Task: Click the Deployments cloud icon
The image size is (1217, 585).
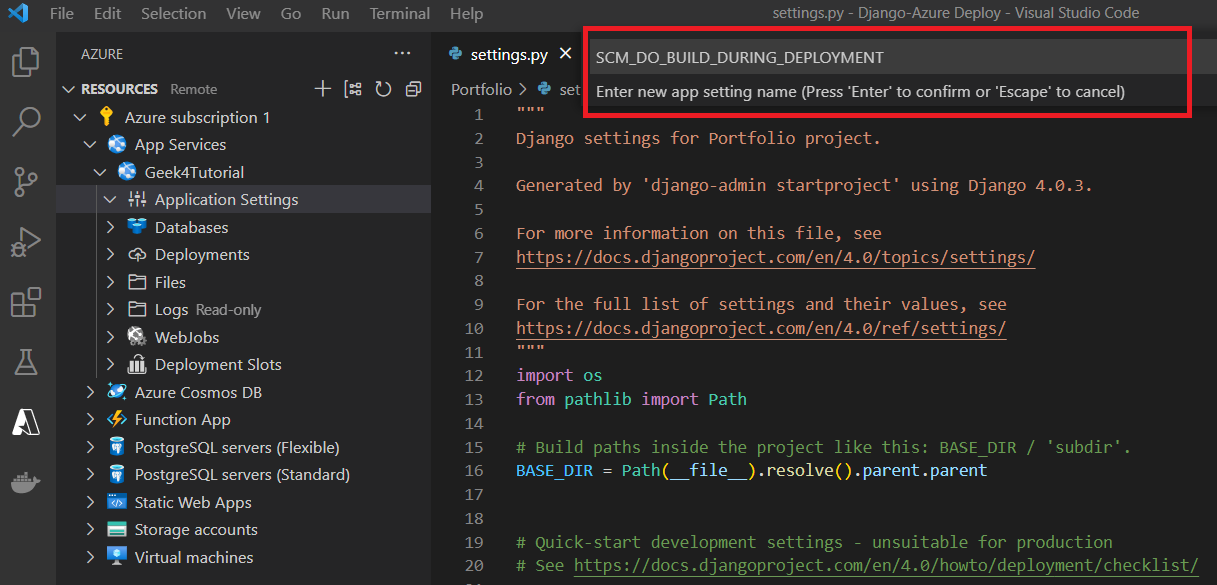Action: coord(137,254)
